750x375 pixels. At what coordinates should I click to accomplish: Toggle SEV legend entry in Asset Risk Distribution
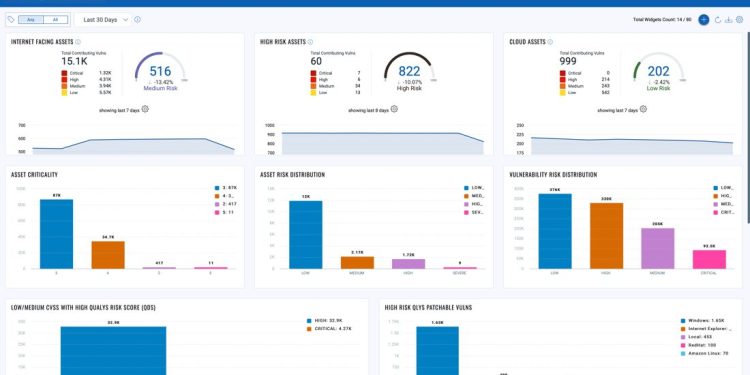(474, 212)
